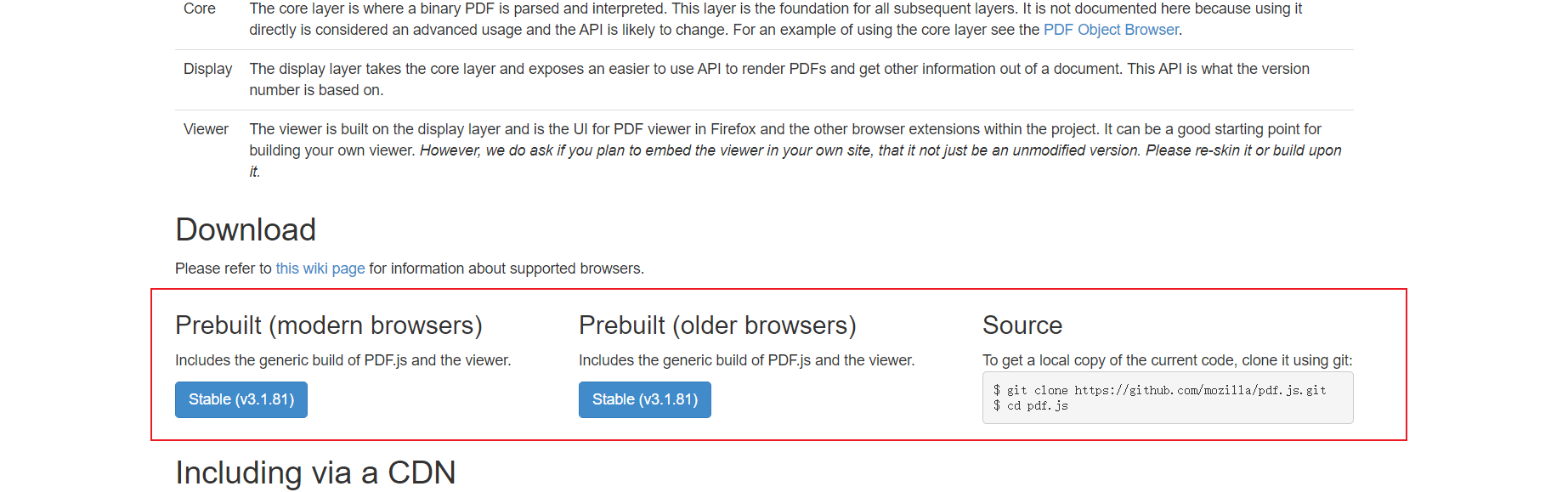
Task: Click the red-outlined download section
Action: 778,365
